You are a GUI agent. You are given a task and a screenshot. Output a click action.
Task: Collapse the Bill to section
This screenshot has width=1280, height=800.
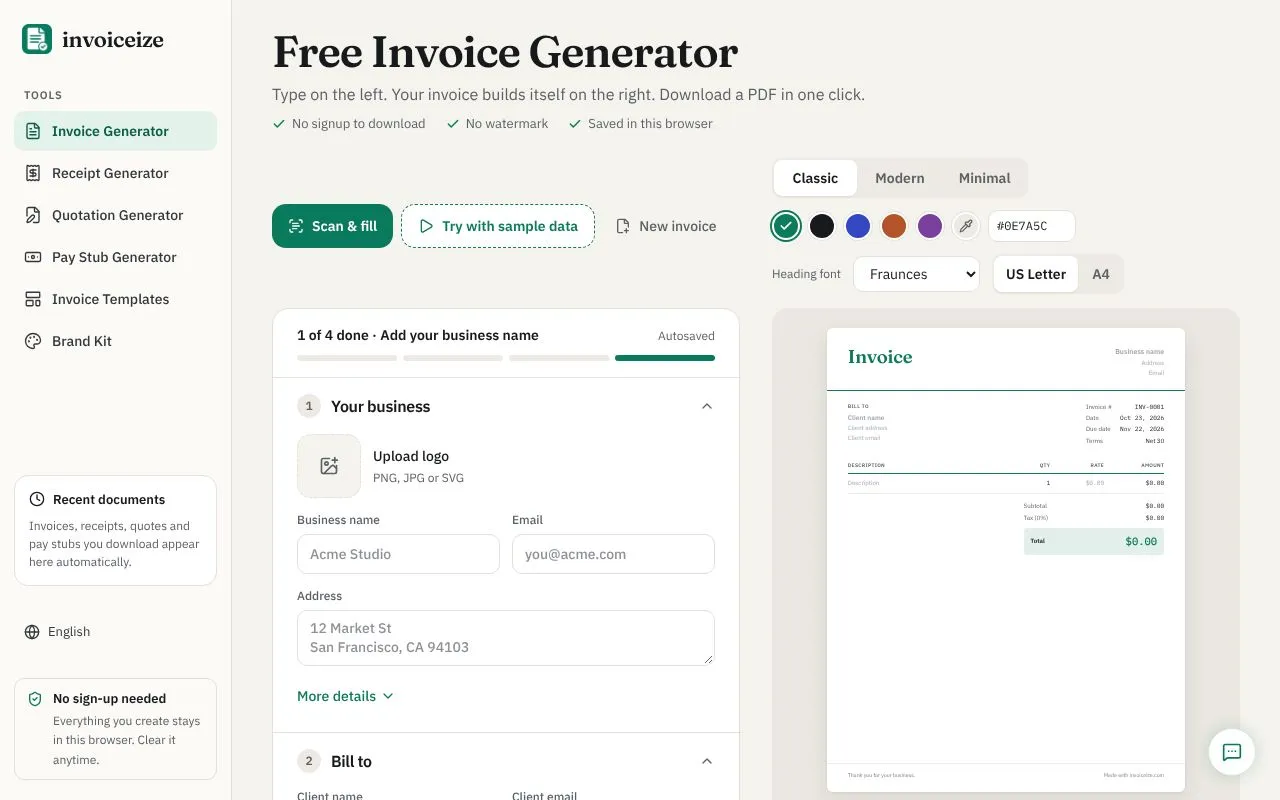point(707,761)
